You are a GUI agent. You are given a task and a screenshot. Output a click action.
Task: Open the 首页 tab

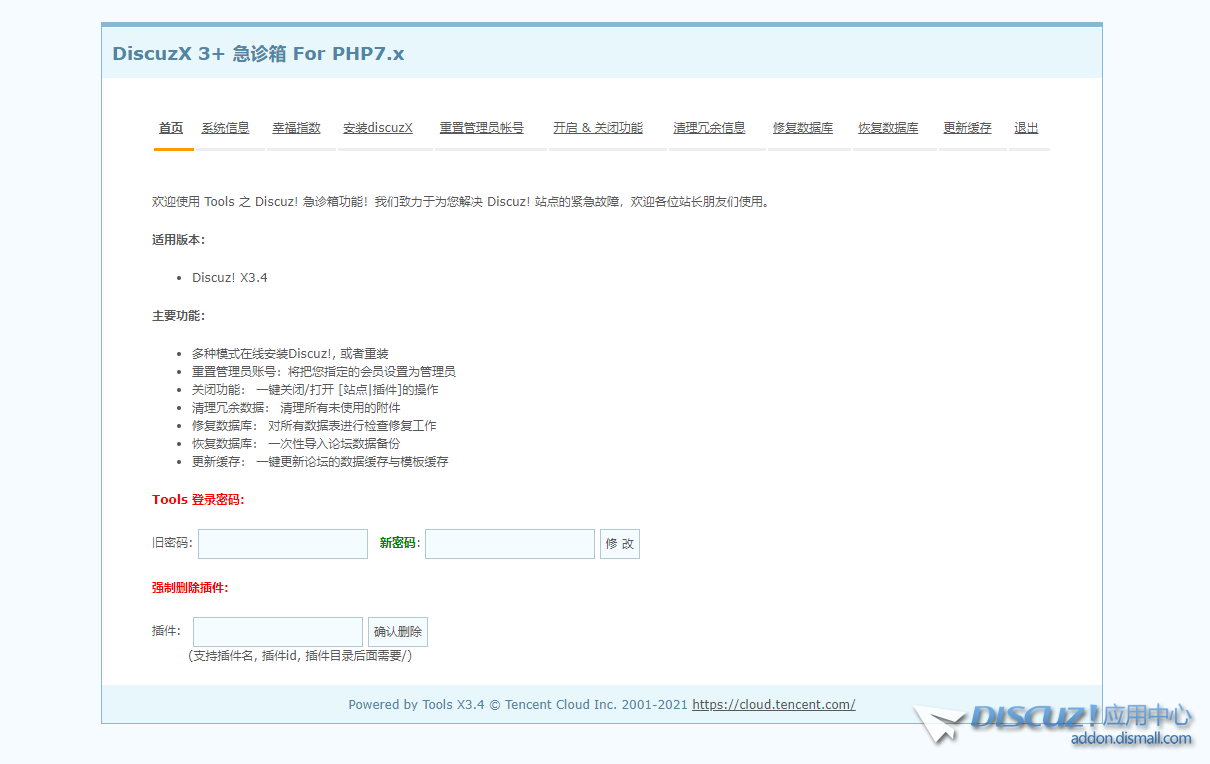tap(171, 128)
